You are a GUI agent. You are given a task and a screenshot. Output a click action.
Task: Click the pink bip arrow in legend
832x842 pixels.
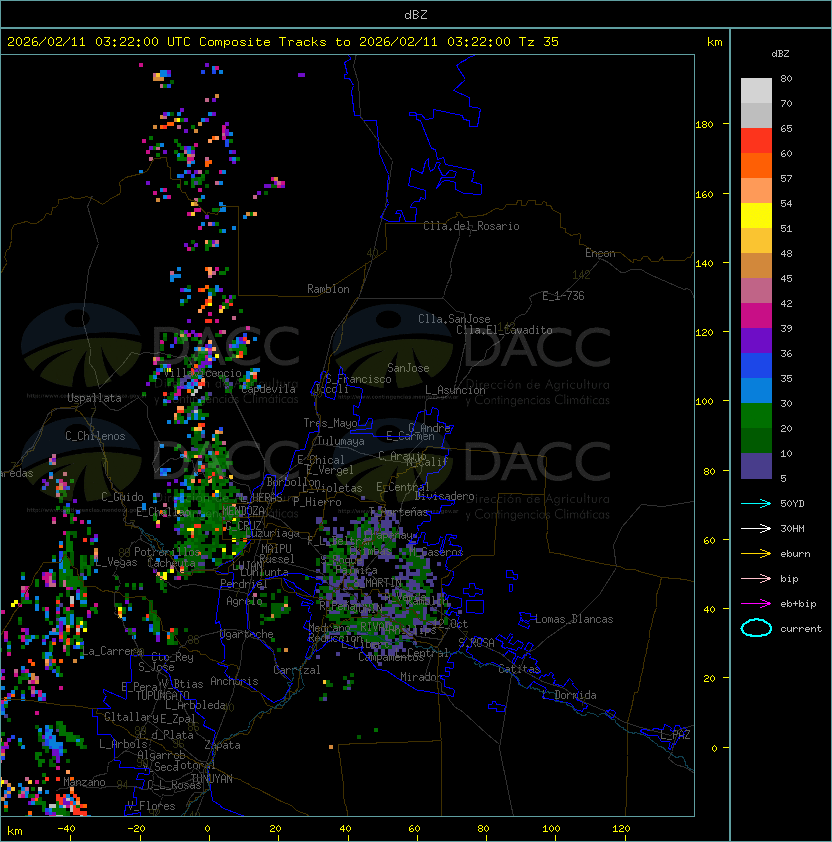click(756, 578)
